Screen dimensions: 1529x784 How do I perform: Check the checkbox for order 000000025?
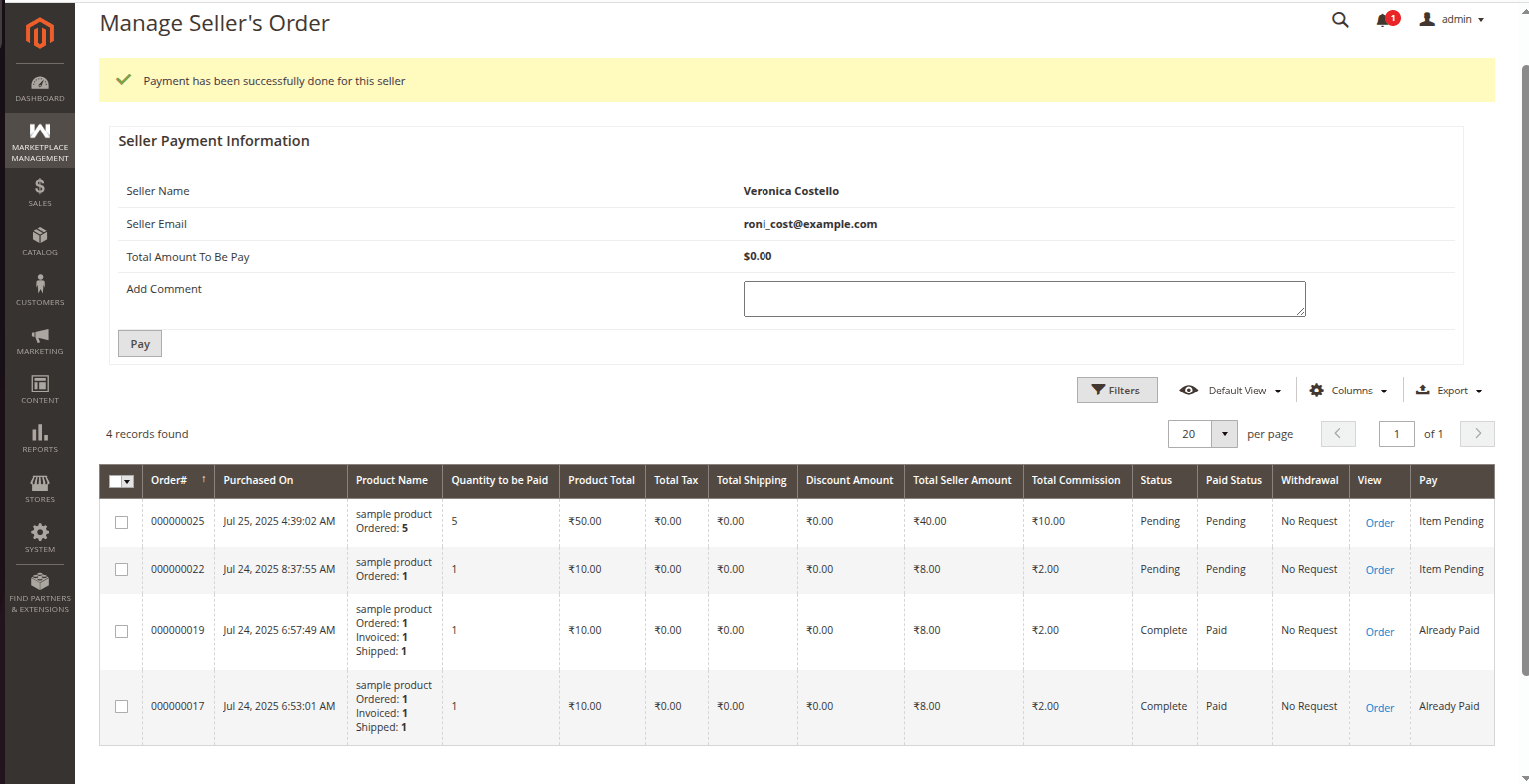click(x=121, y=521)
